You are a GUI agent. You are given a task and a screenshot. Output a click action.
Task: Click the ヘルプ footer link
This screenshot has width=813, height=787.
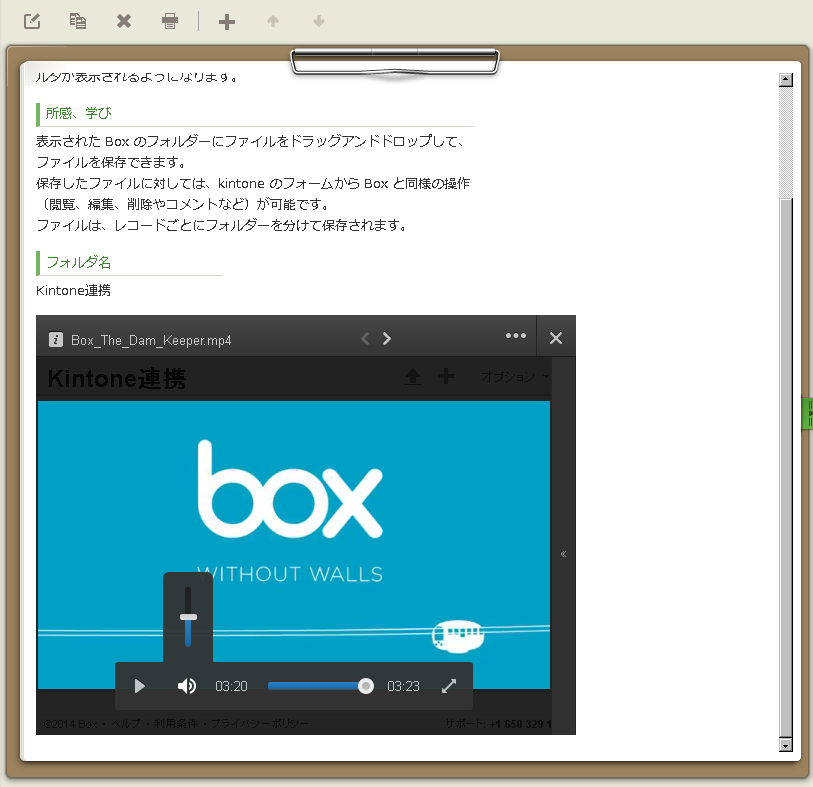(126, 724)
